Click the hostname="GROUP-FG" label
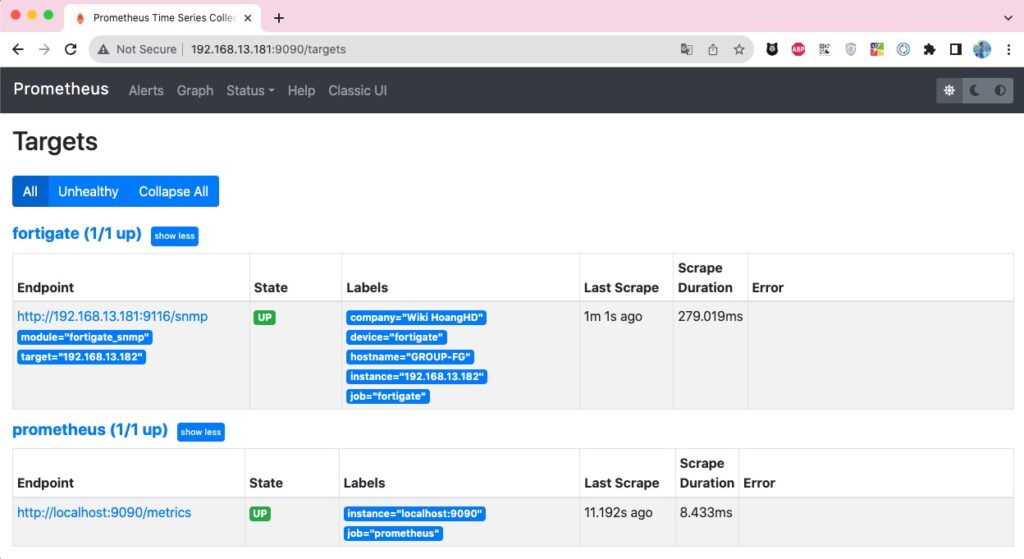 click(x=410, y=357)
